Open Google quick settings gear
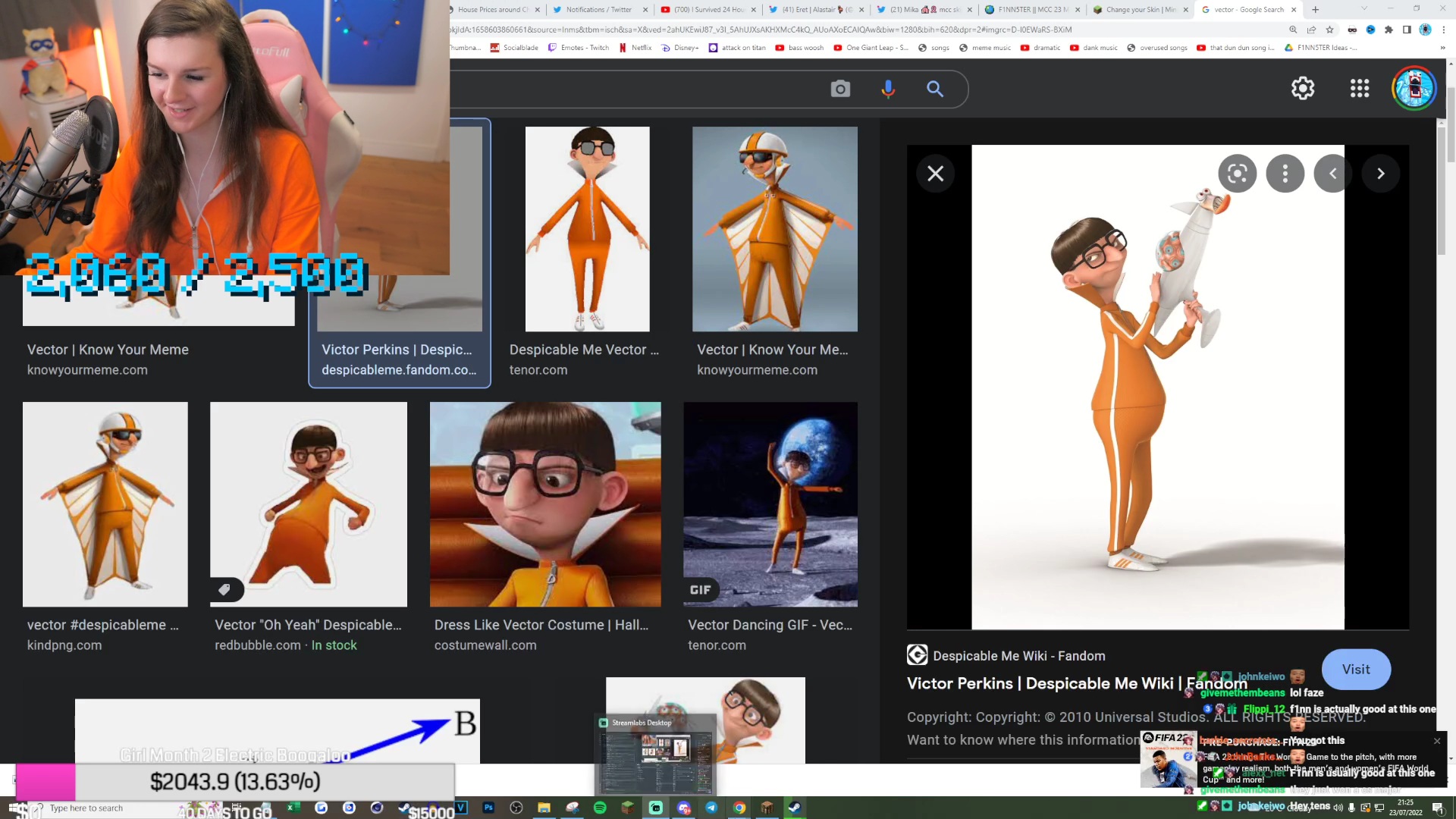The width and height of the screenshot is (1456, 819). (x=1303, y=88)
